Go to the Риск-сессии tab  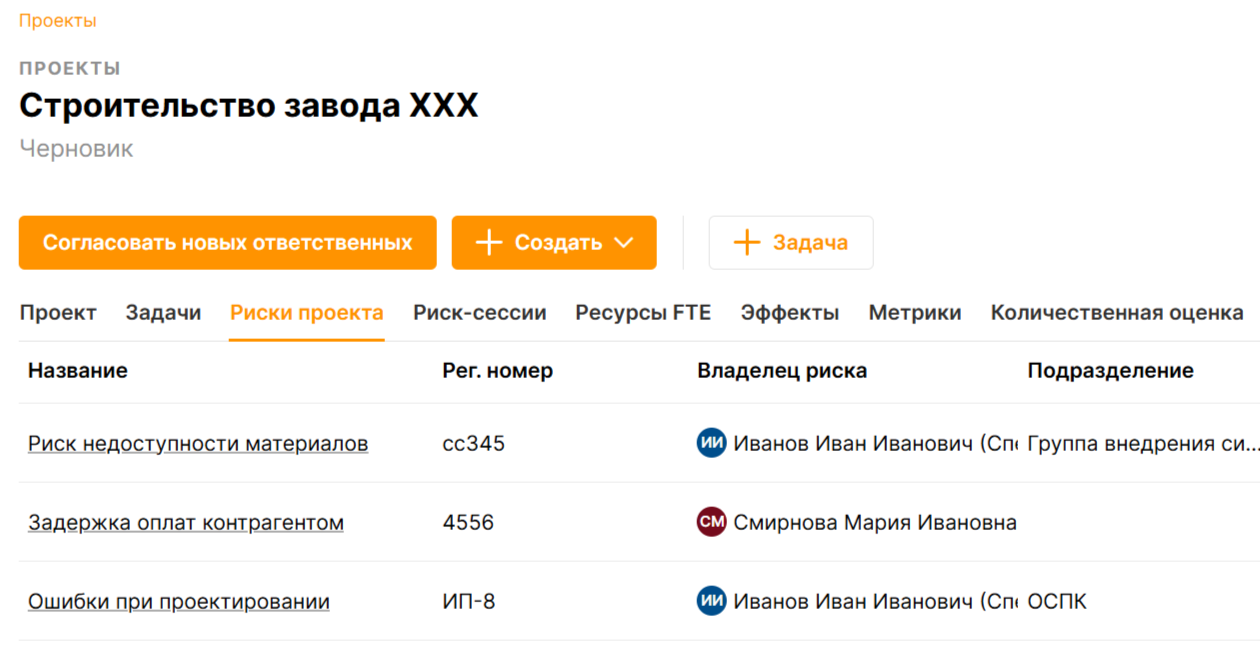480,313
